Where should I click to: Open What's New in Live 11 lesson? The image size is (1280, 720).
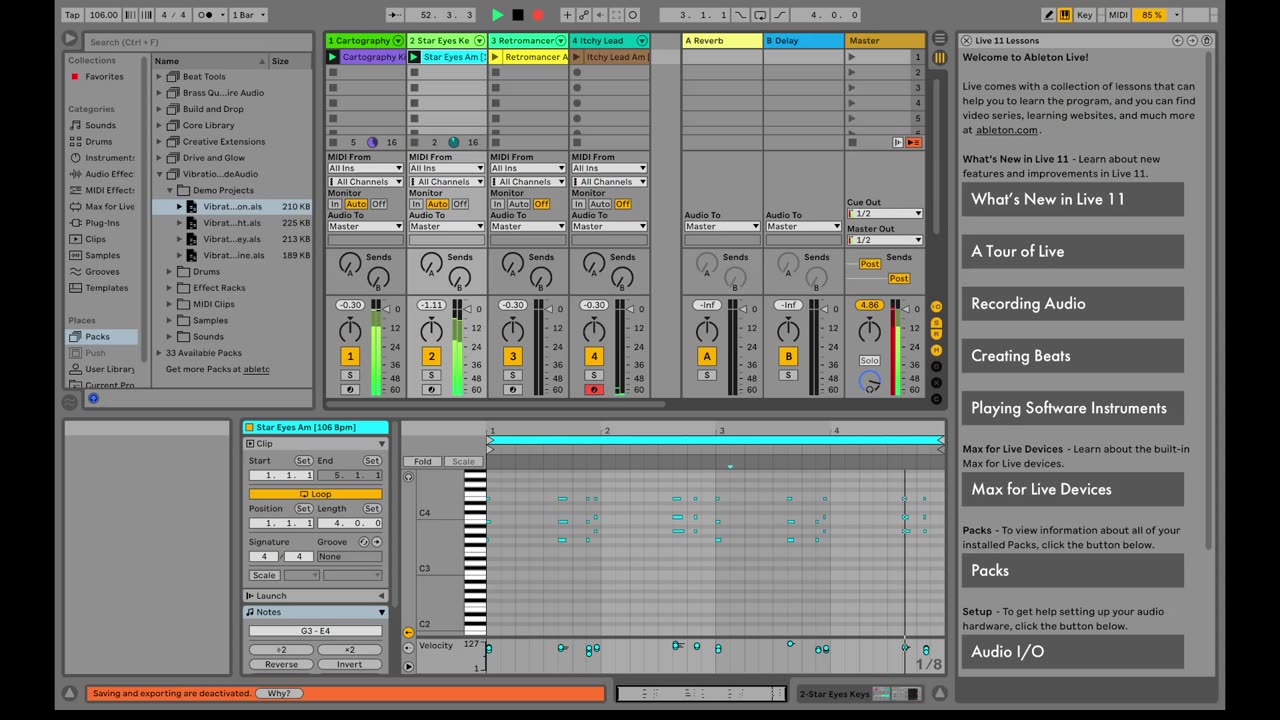[x=1073, y=199]
